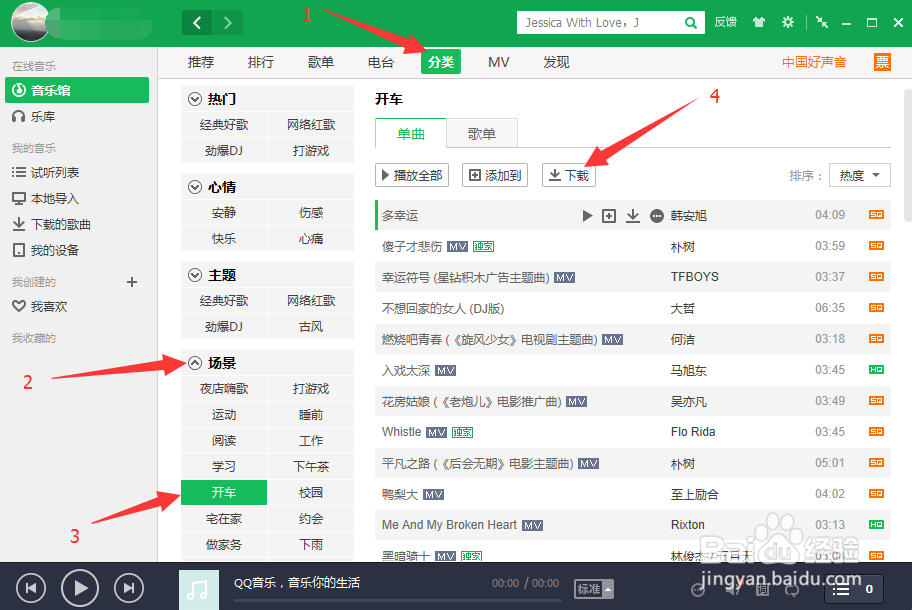The image size is (912, 610).
Task: Switch to mini-player mode icon
Action: [823, 22]
